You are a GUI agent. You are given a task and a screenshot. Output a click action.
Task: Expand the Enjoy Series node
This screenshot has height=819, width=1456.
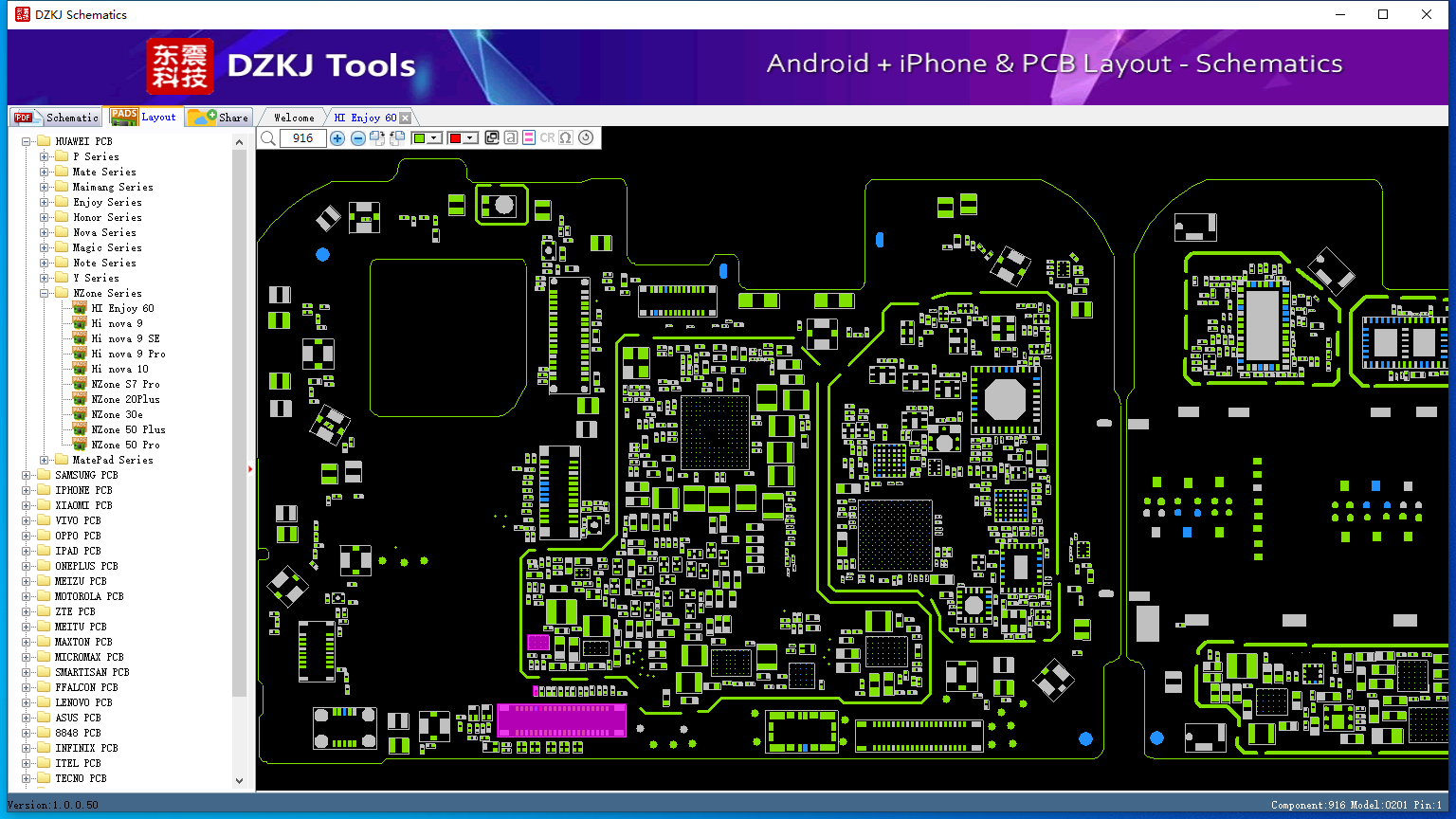click(45, 202)
